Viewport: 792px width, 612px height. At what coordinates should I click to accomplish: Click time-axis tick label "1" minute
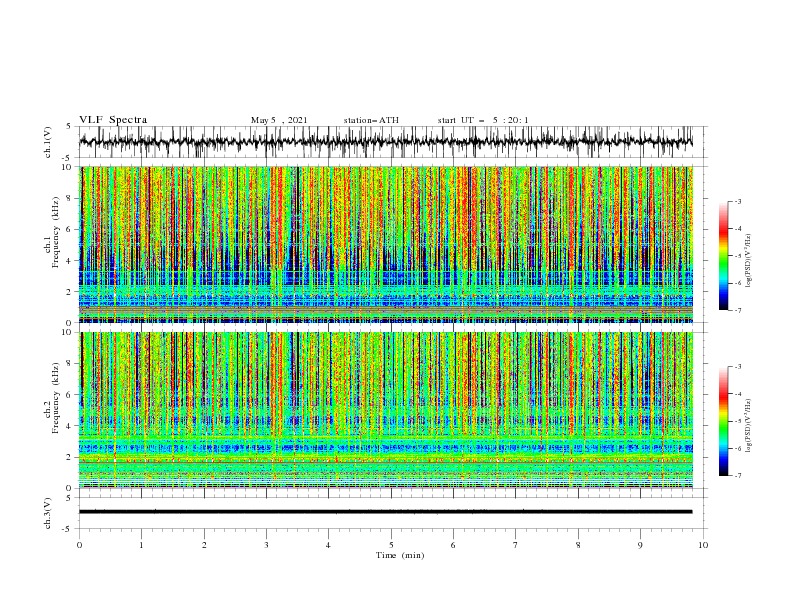tap(141, 545)
